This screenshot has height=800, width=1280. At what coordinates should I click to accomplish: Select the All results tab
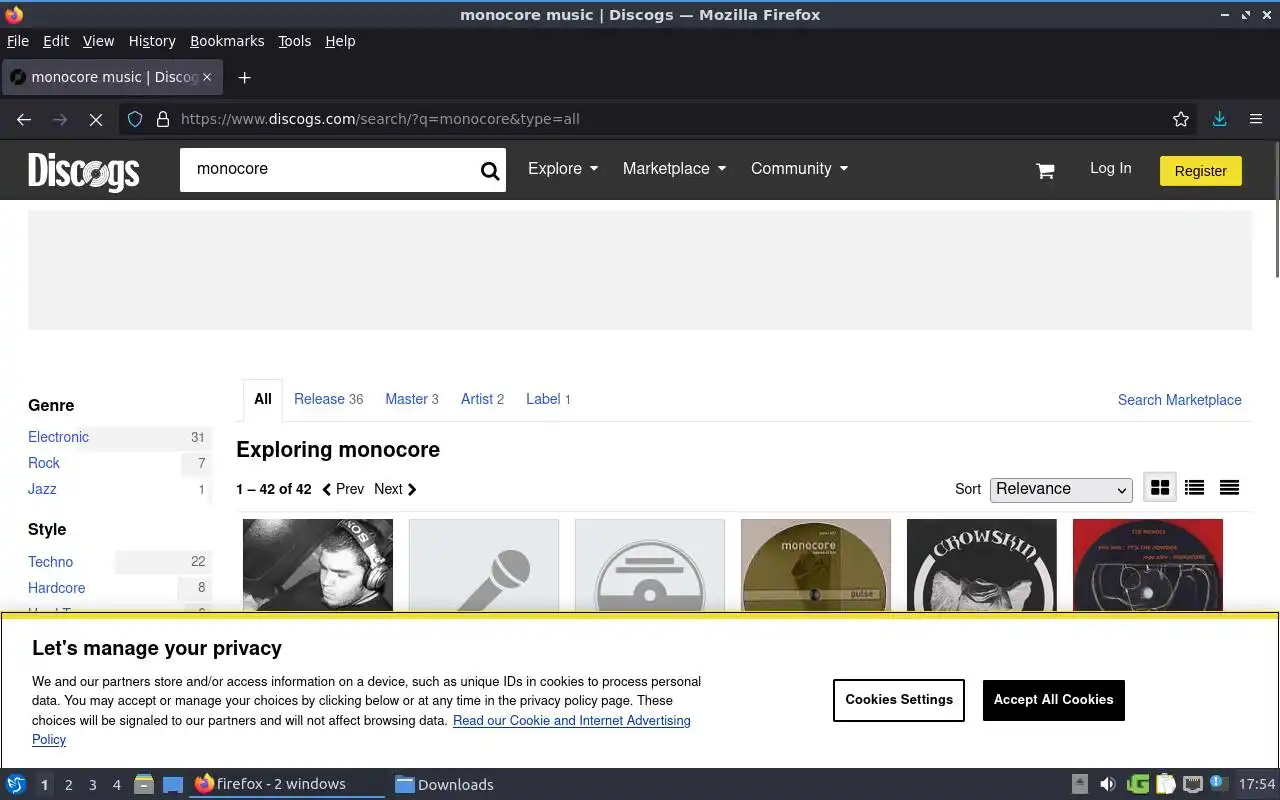click(x=263, y=399)
